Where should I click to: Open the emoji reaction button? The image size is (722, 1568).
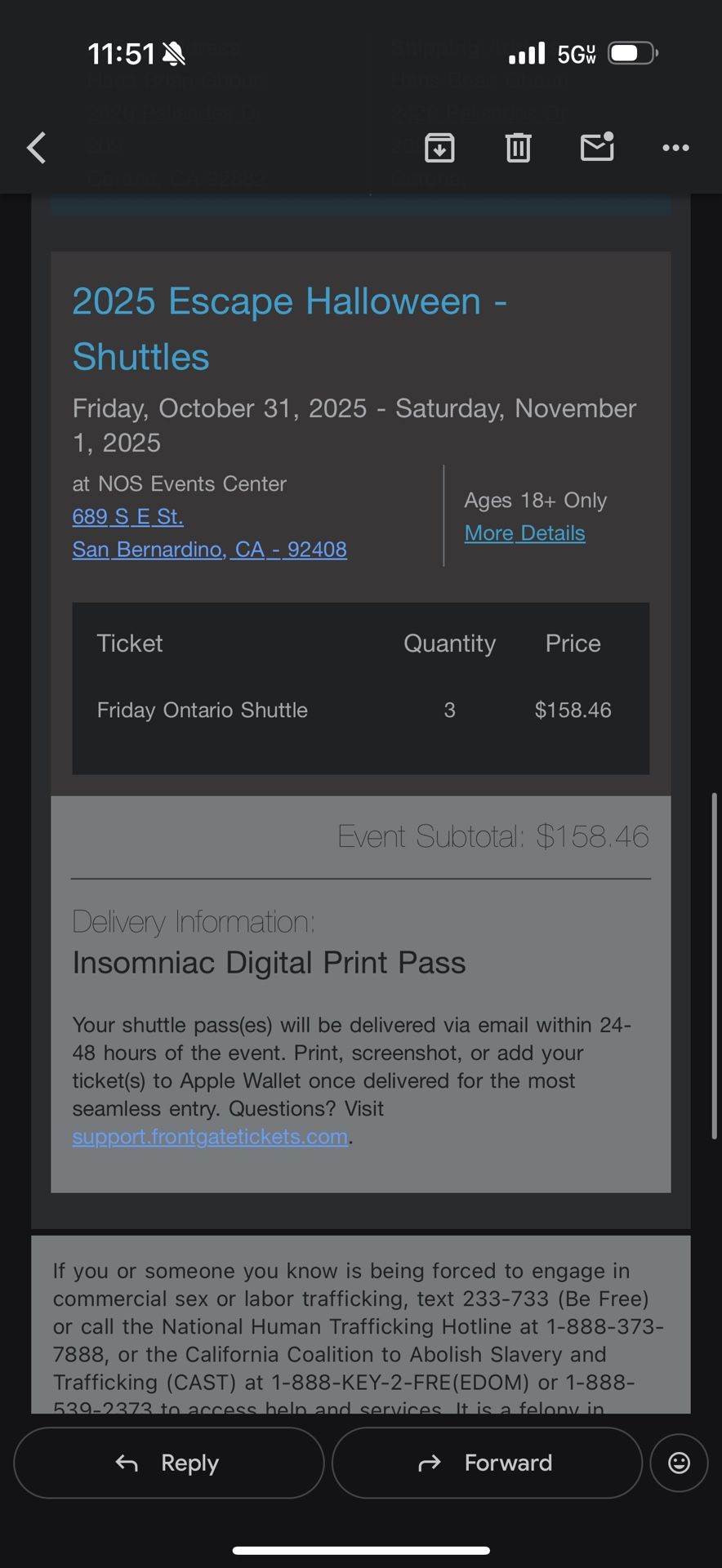pos(679,1463)
